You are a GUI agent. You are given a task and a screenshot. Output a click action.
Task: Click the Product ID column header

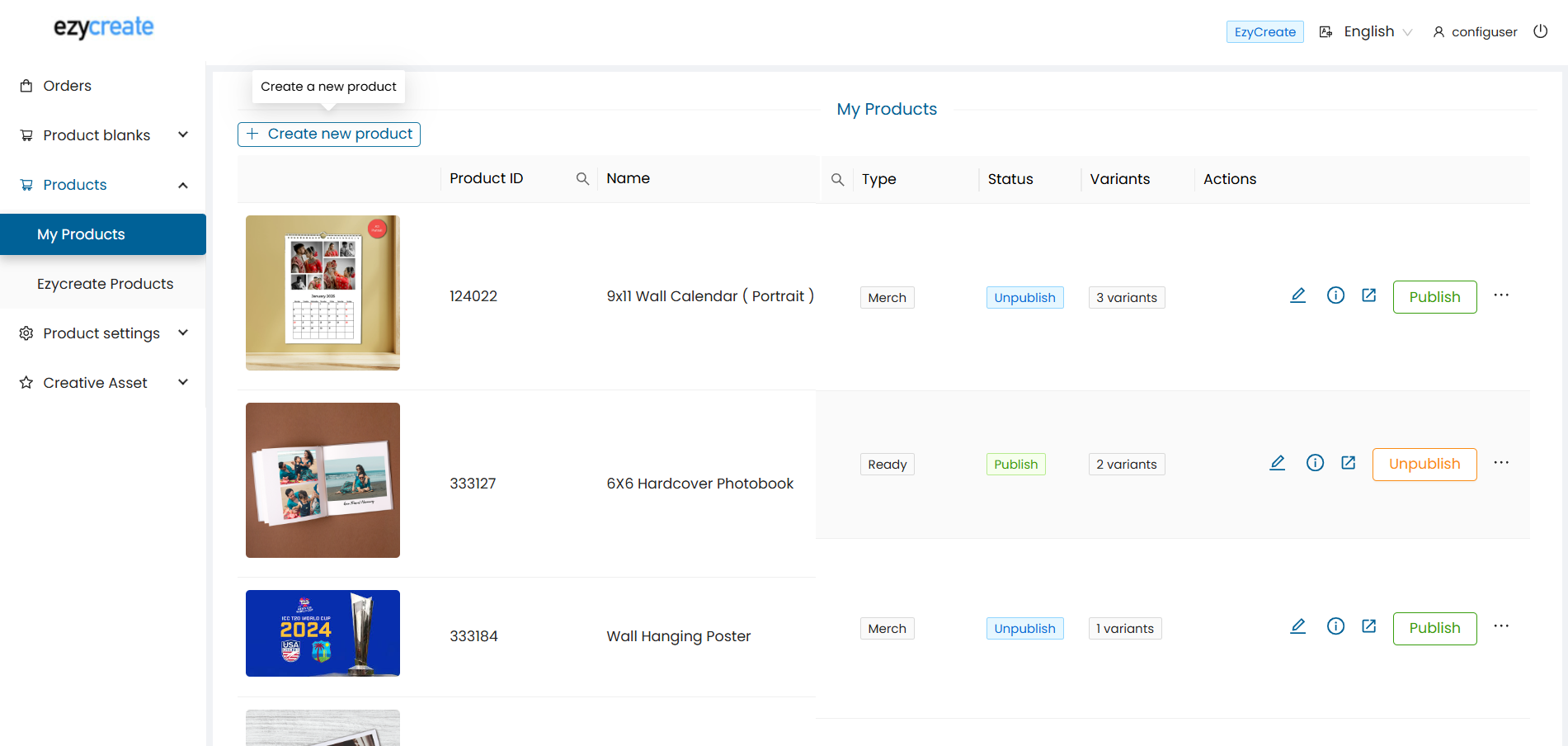487,179
